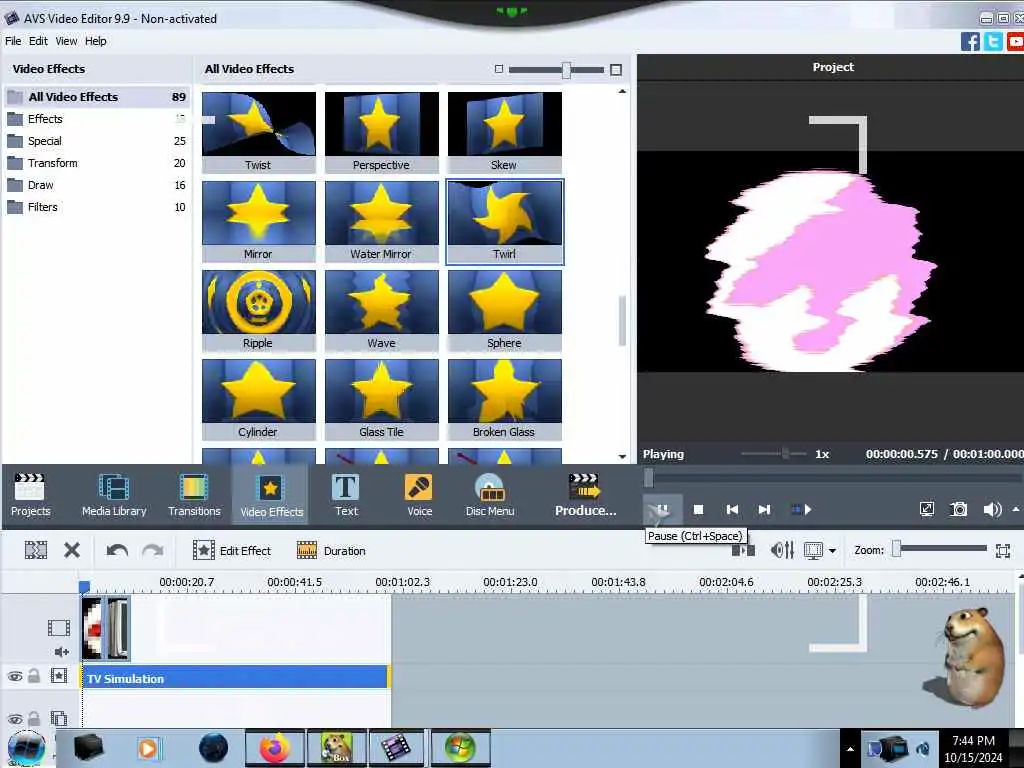Viewport: 1024px width, 768px height.
Task: Click the trim/split icon in timeline toolbar
Action: coord(36,551)
